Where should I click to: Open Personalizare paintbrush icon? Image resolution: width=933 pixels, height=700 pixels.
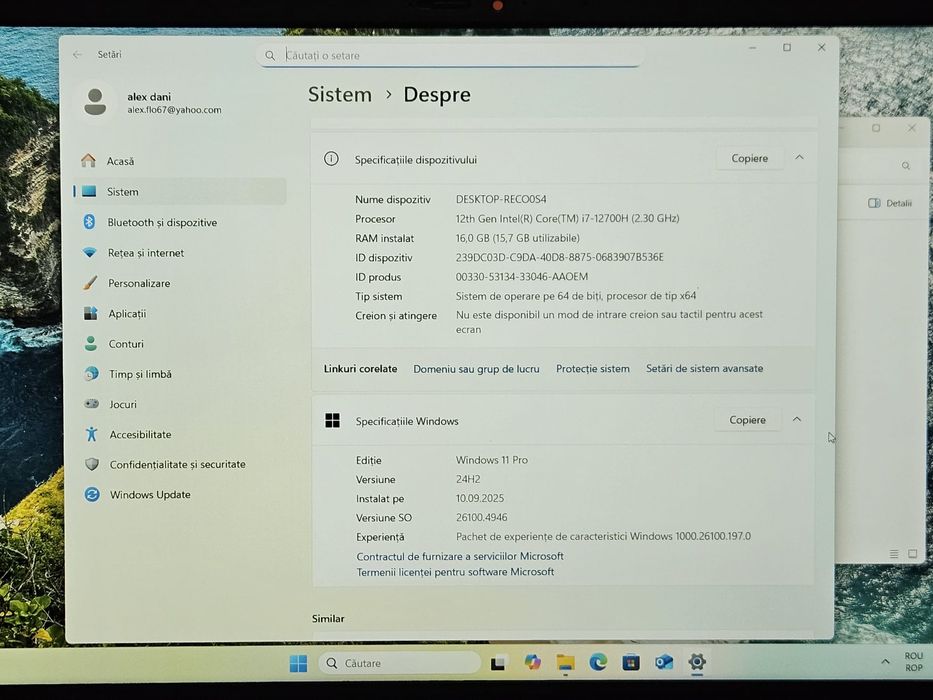pos(90,283)
